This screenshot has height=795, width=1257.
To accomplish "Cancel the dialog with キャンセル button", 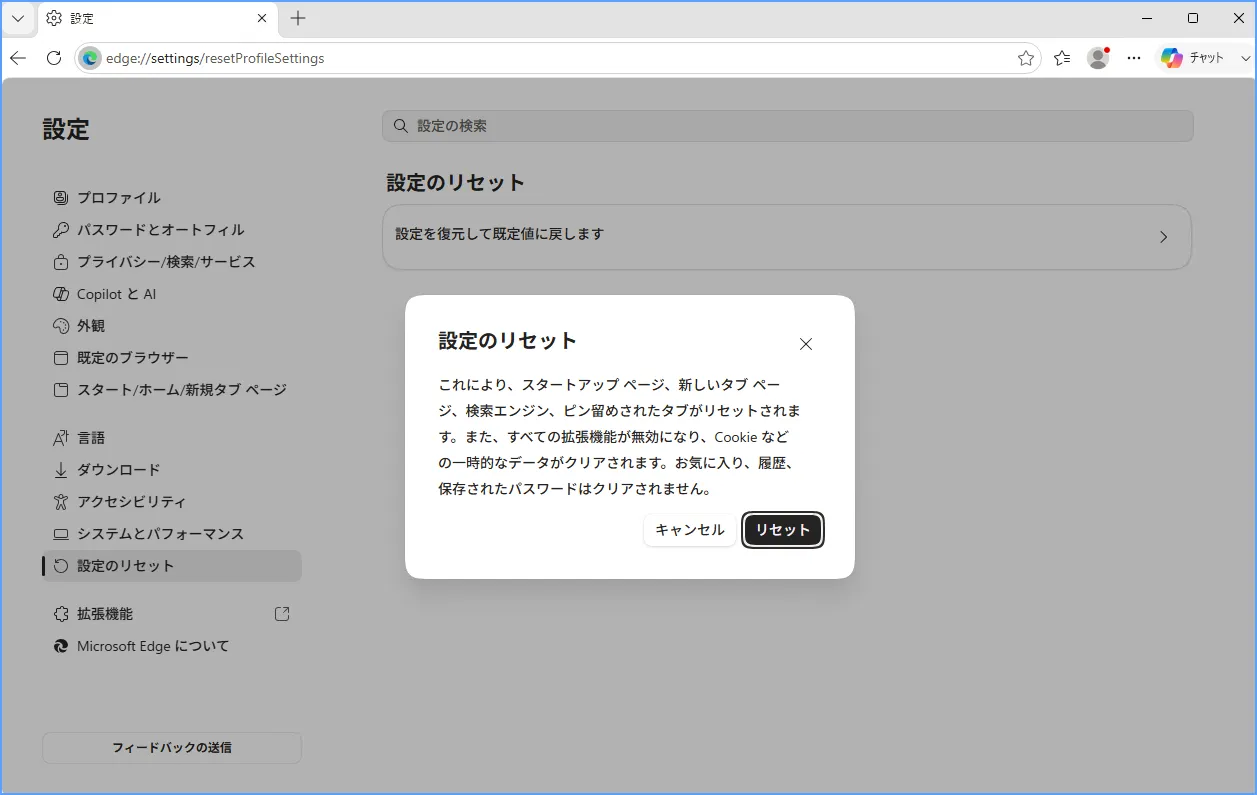I will (x=690, y=530).
